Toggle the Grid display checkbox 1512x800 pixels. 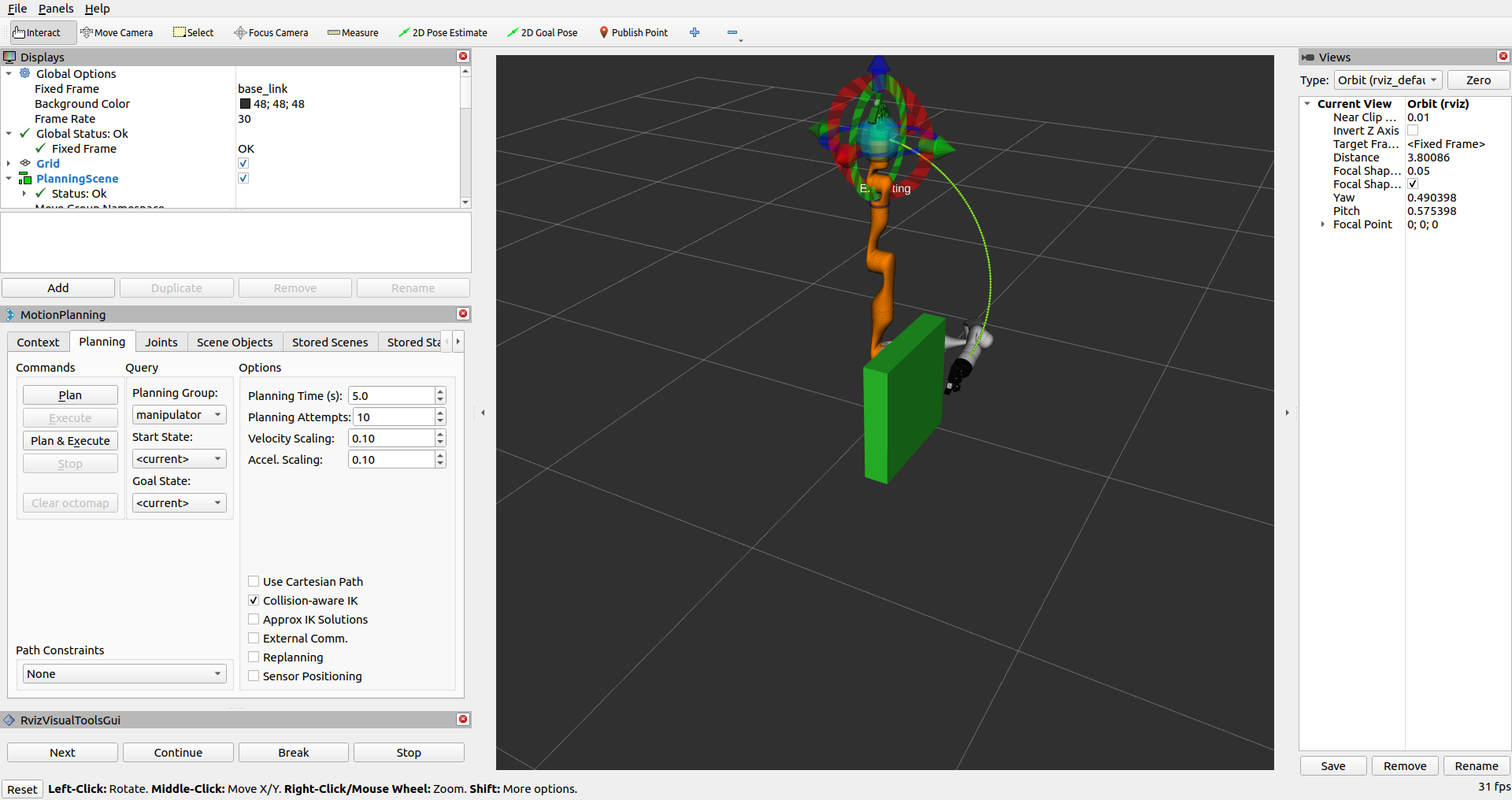(x=243, y=163)
